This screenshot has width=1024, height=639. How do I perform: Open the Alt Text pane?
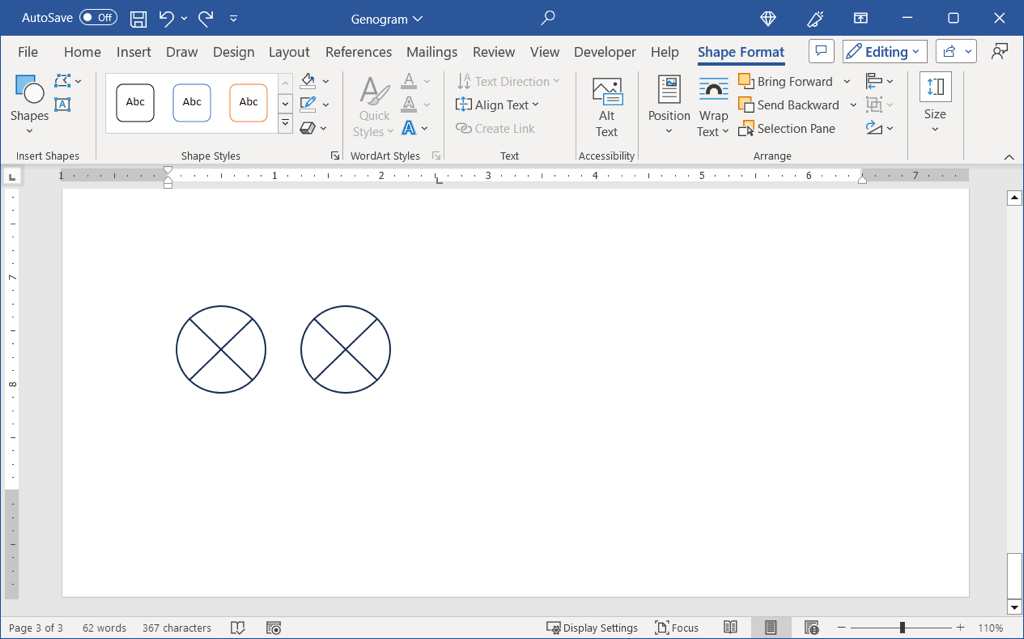[x=607, y=106]
